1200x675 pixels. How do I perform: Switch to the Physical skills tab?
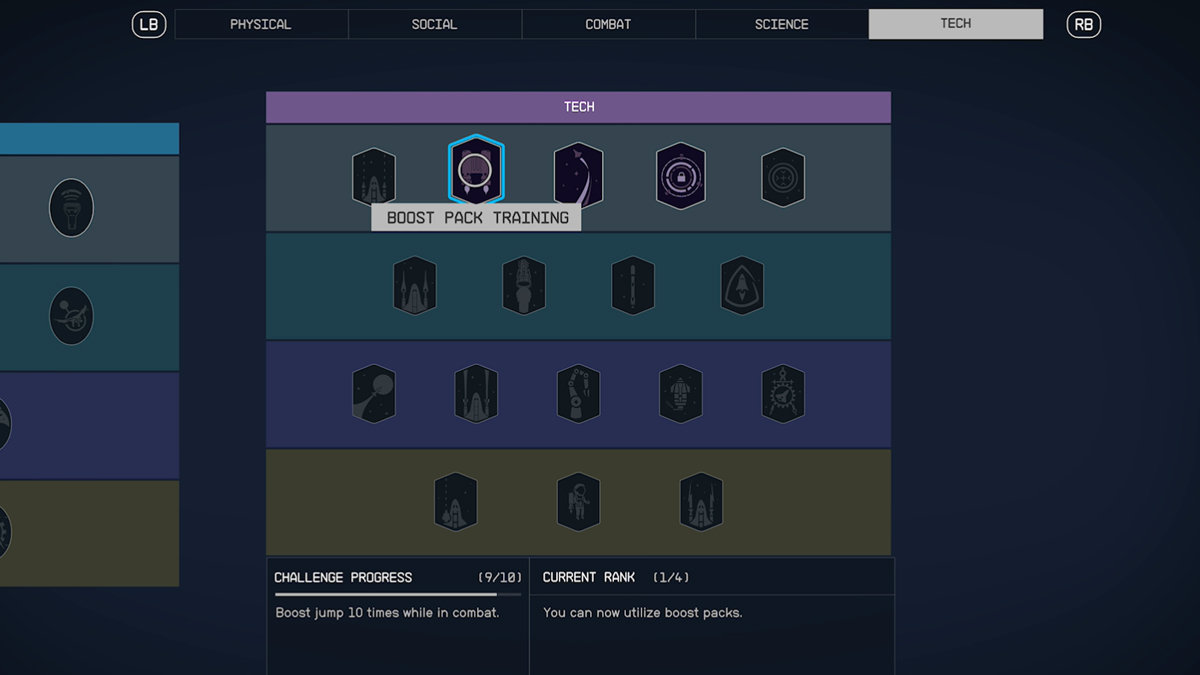click(261, 24)
